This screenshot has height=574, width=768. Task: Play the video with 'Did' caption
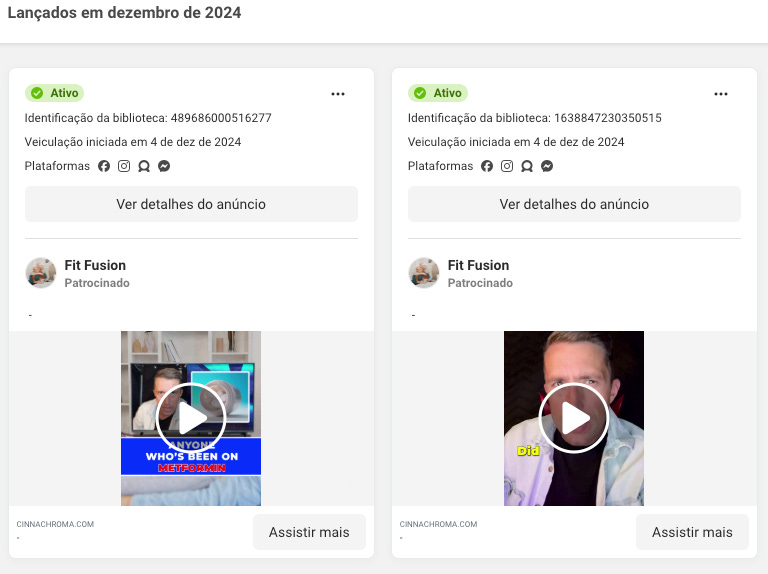pos(574,418)
